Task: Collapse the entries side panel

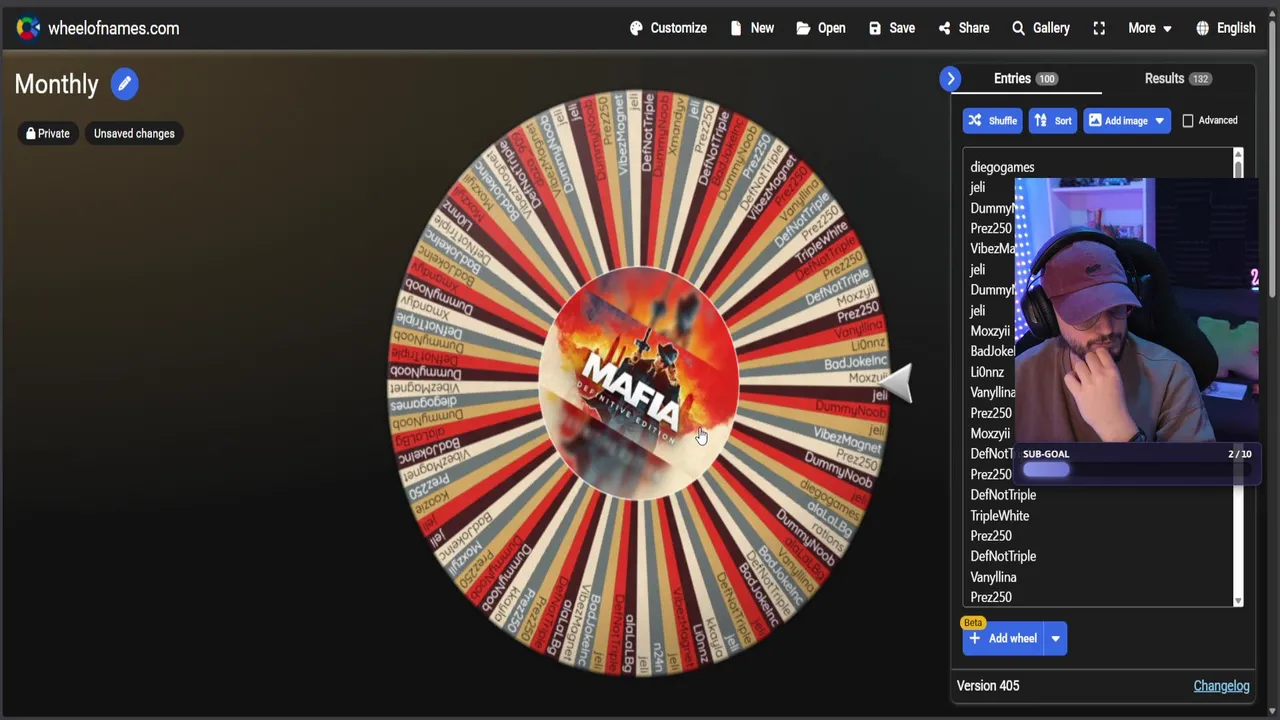Action: click(950, 78)
